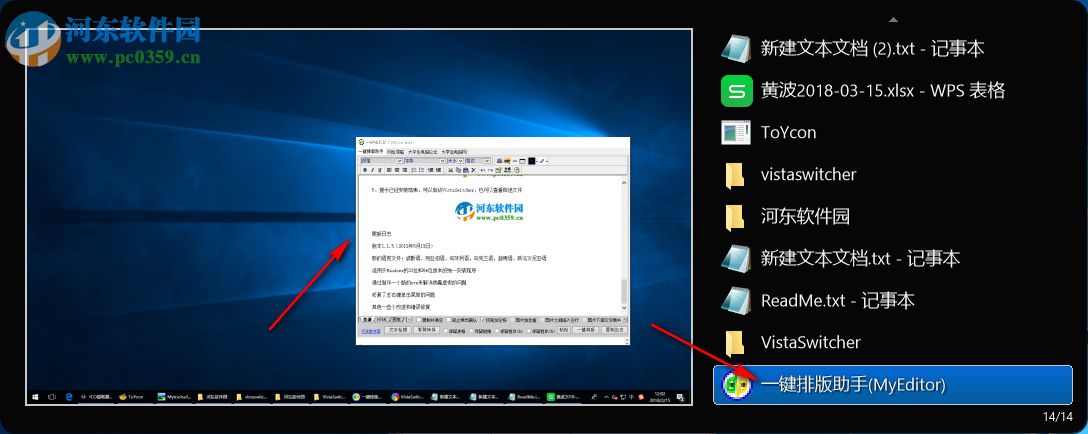
Task: Click the Action Center icon in the preview taskbar
Action: (x=681, y=398)
